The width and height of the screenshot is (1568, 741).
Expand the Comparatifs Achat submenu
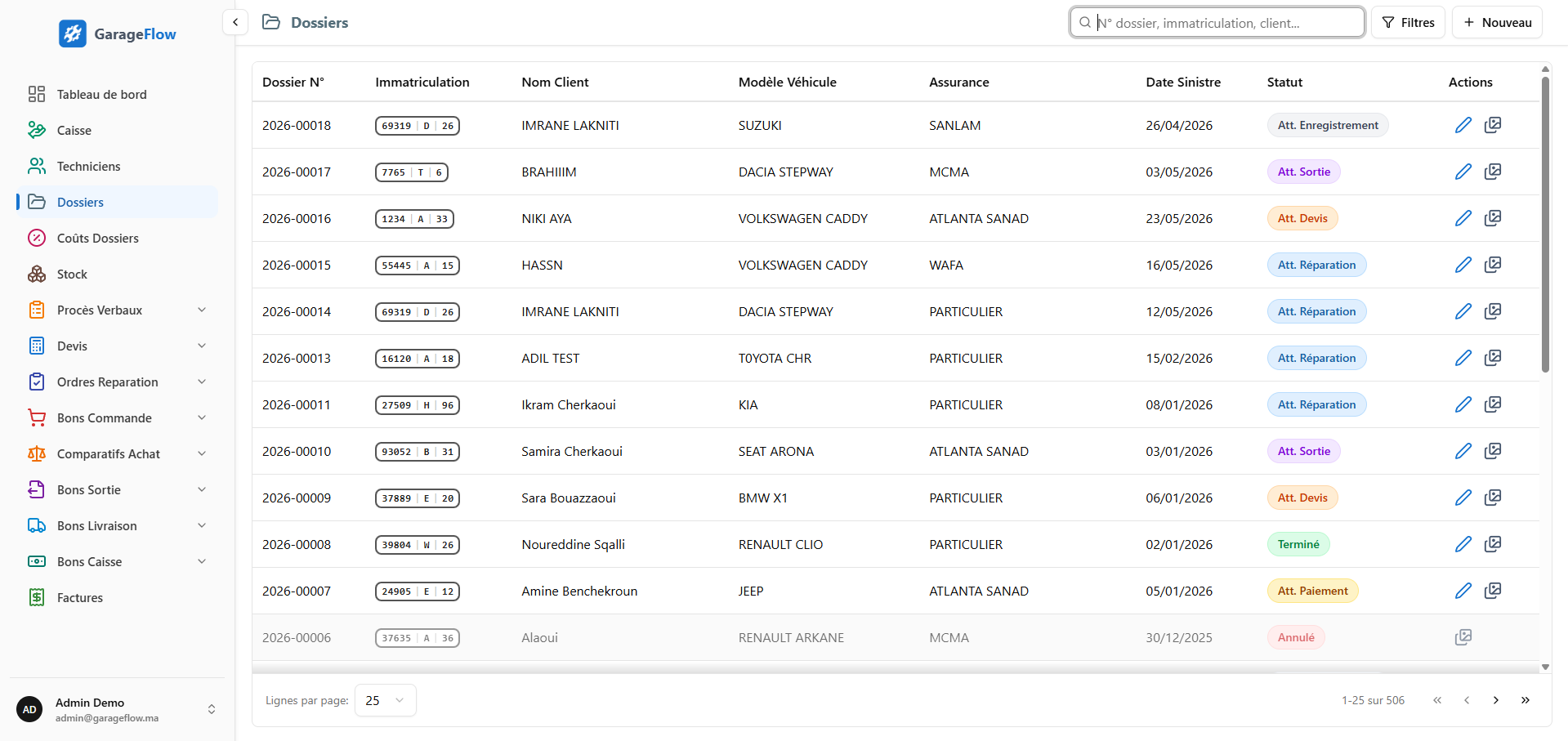pyautogui.click(x=202, y=453)
